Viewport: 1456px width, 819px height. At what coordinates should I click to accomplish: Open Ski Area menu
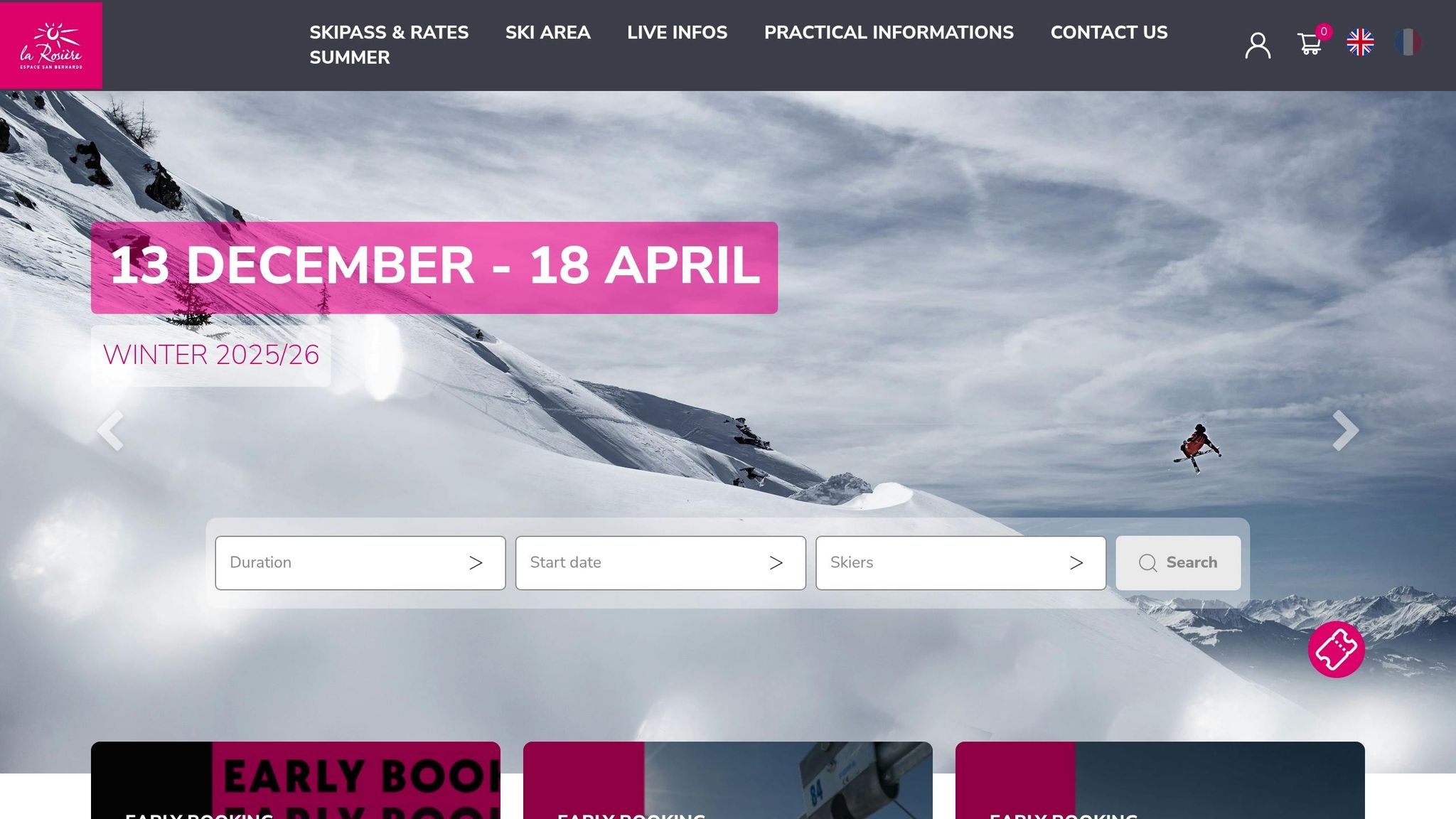click(547, 33)
